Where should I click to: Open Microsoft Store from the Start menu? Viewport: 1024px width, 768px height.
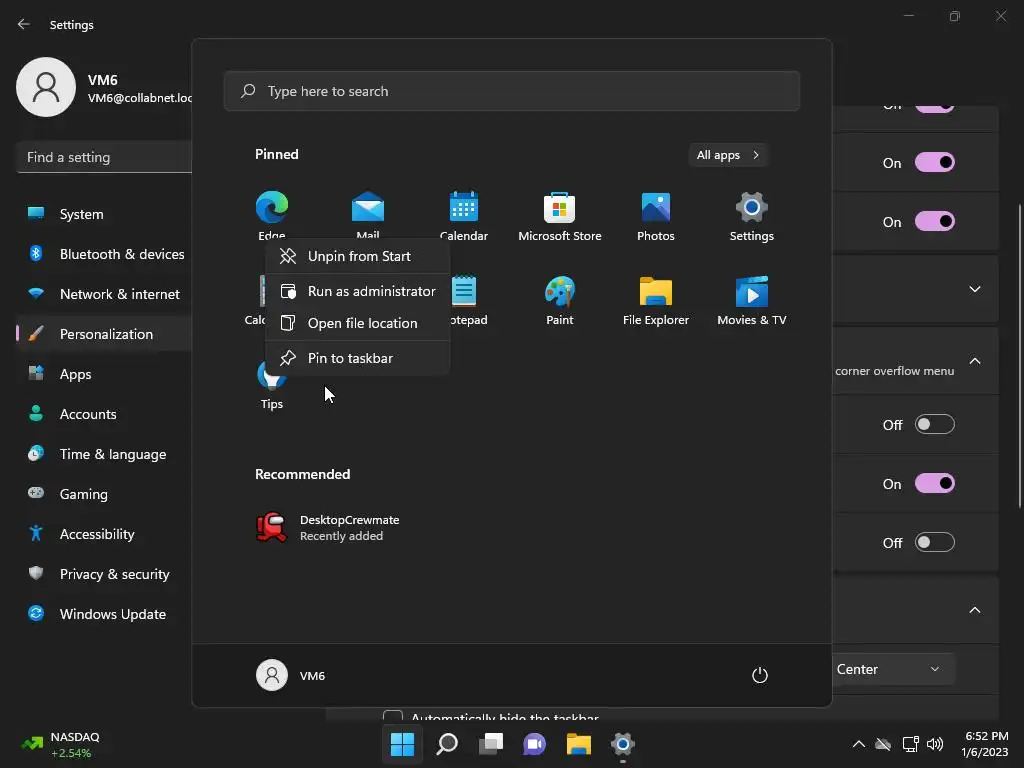coord(560,216)
